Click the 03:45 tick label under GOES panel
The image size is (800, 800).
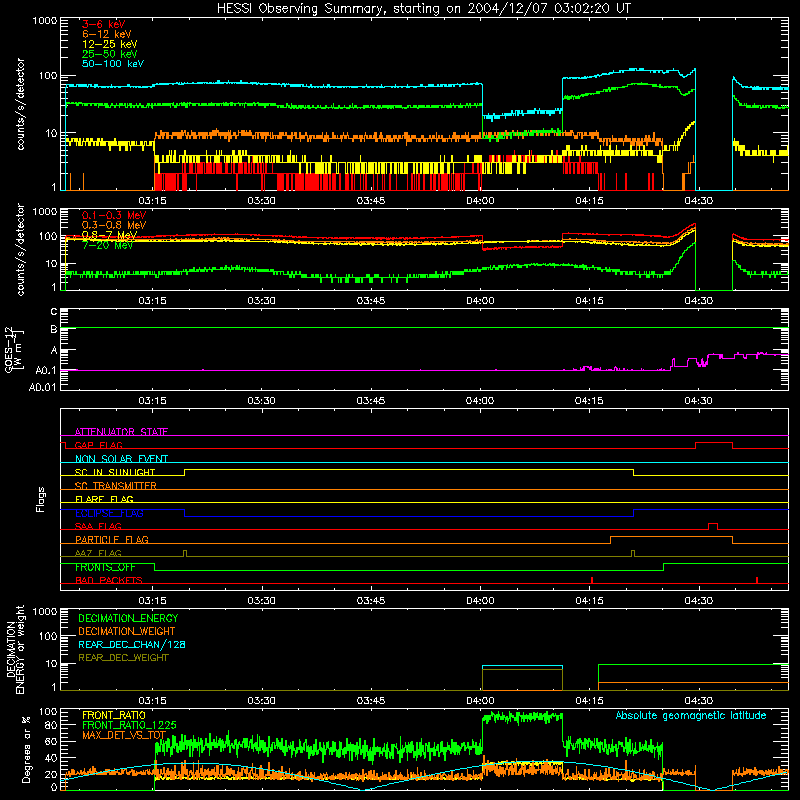[370, 401]
